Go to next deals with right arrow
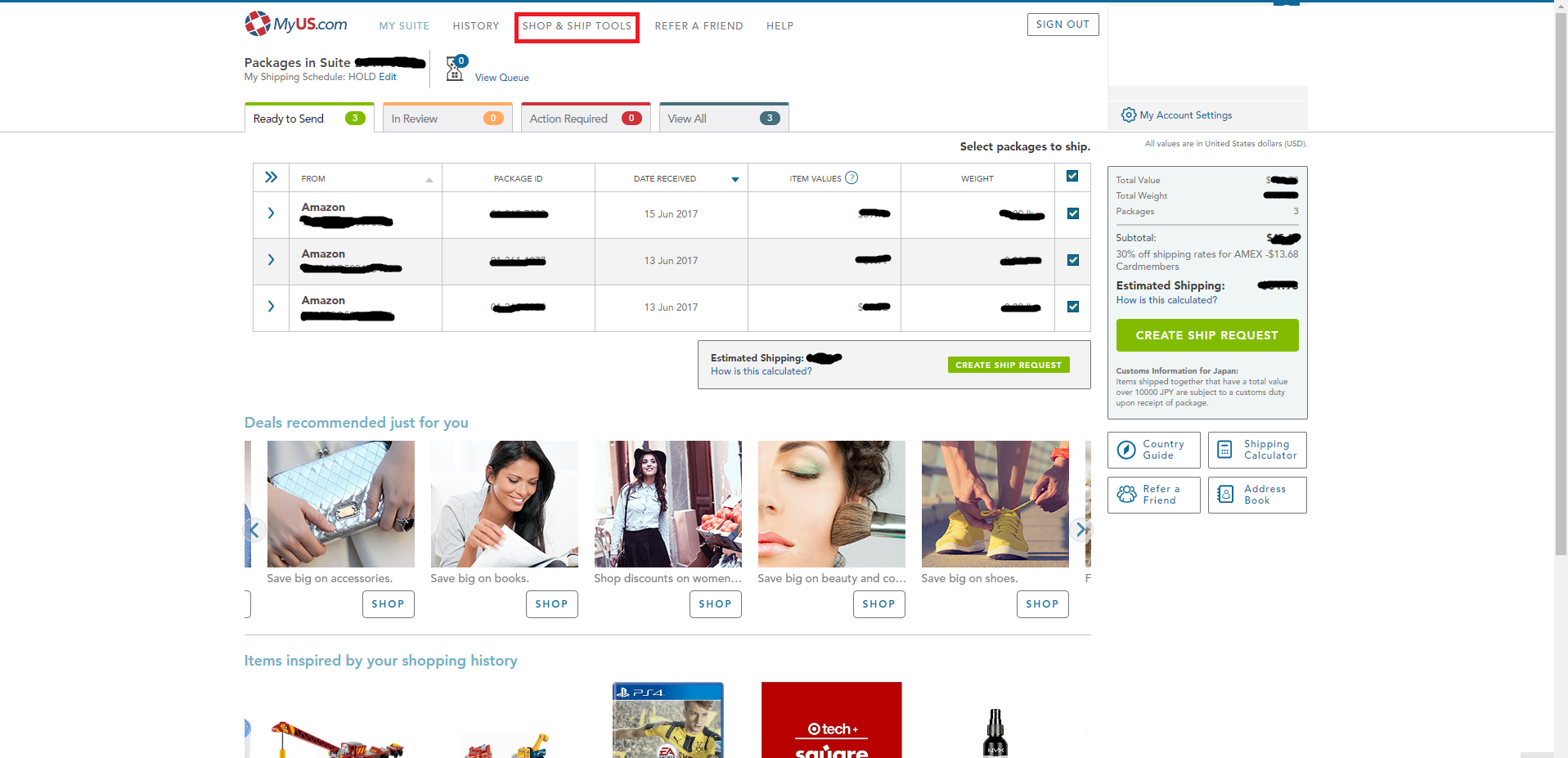Screen dimensions: 1568x758 (x=1081, y=530)
